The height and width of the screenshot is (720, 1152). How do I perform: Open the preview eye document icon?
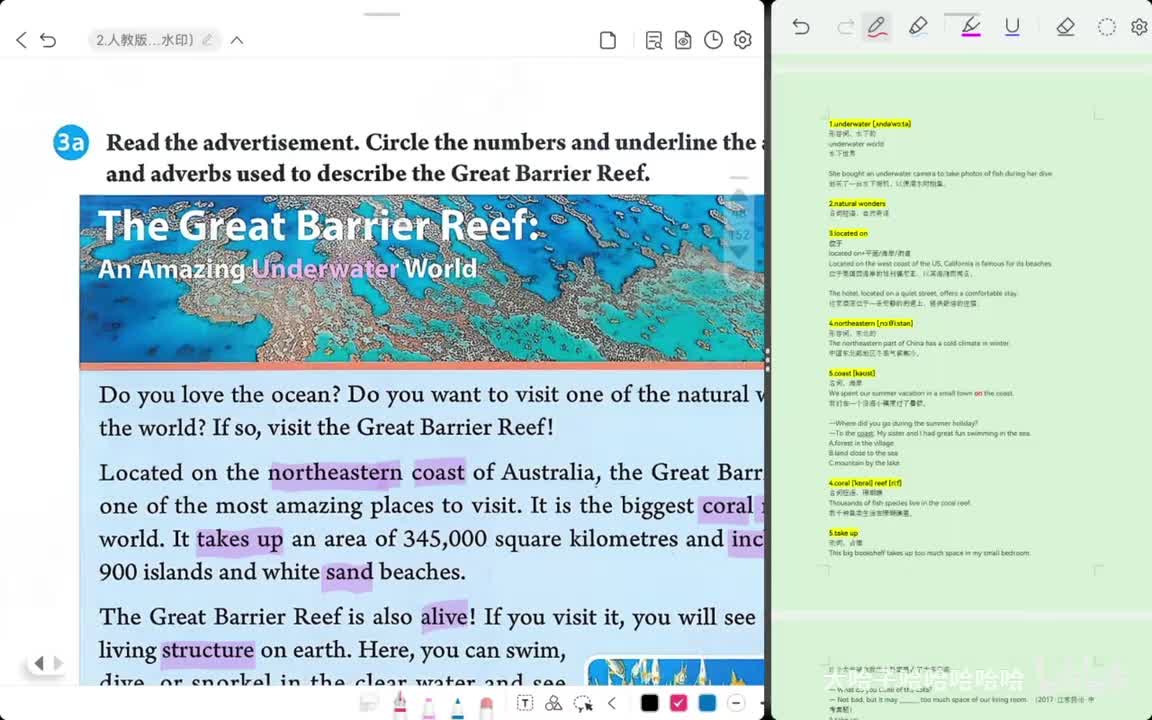point(683,40)
